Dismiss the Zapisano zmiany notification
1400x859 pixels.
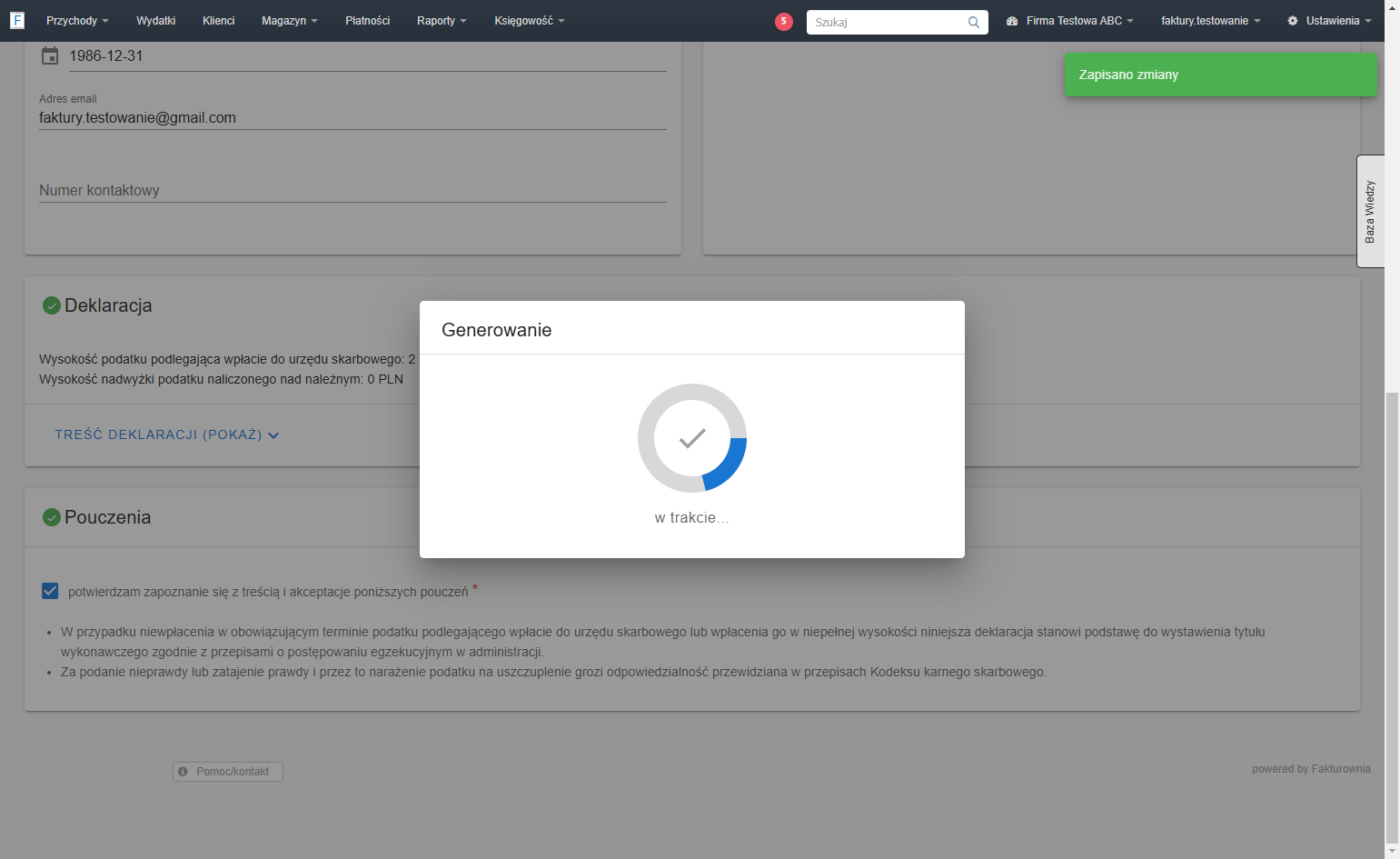pos(1220,75)
